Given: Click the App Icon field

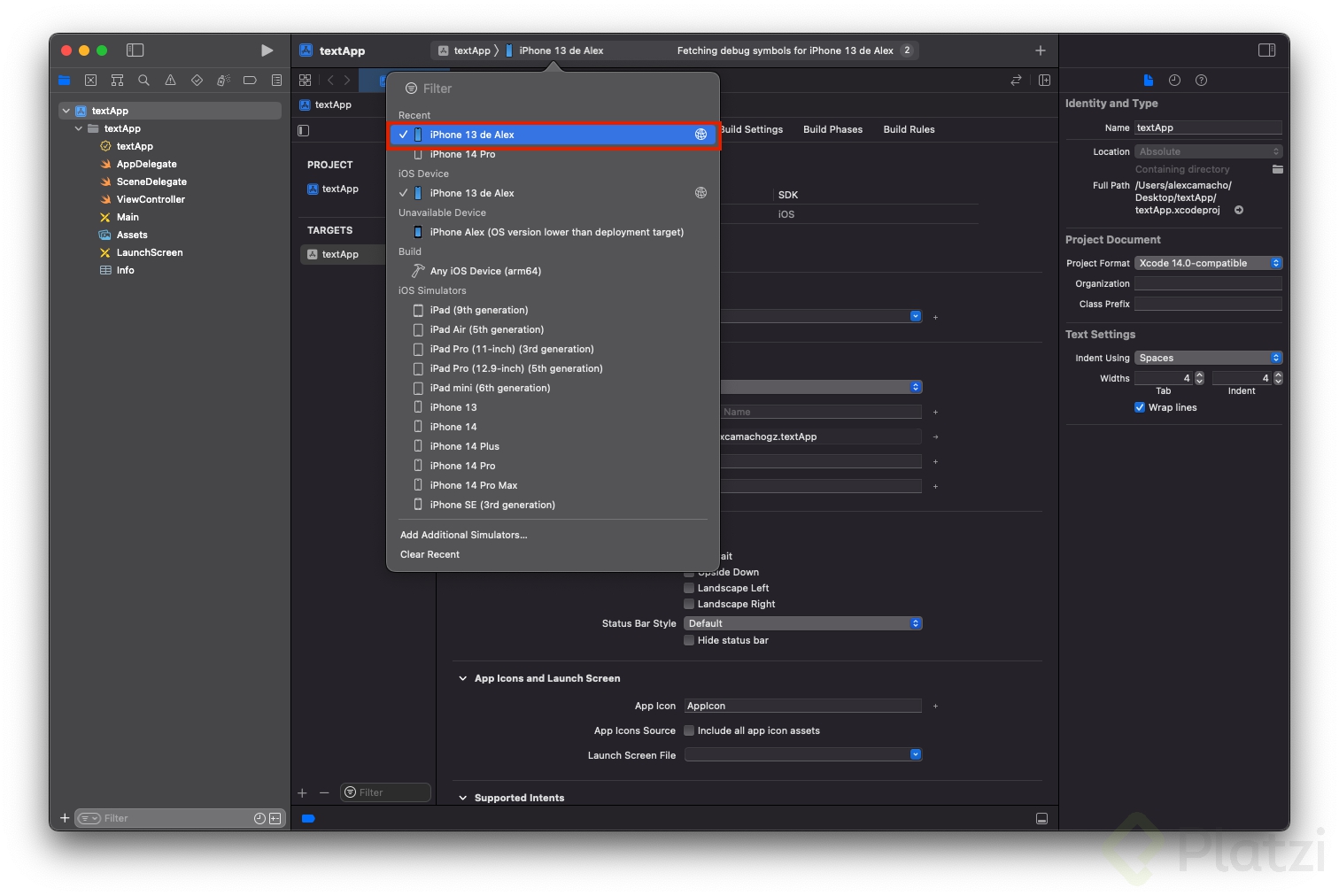Looking at the screenshot, I should 803,706.
